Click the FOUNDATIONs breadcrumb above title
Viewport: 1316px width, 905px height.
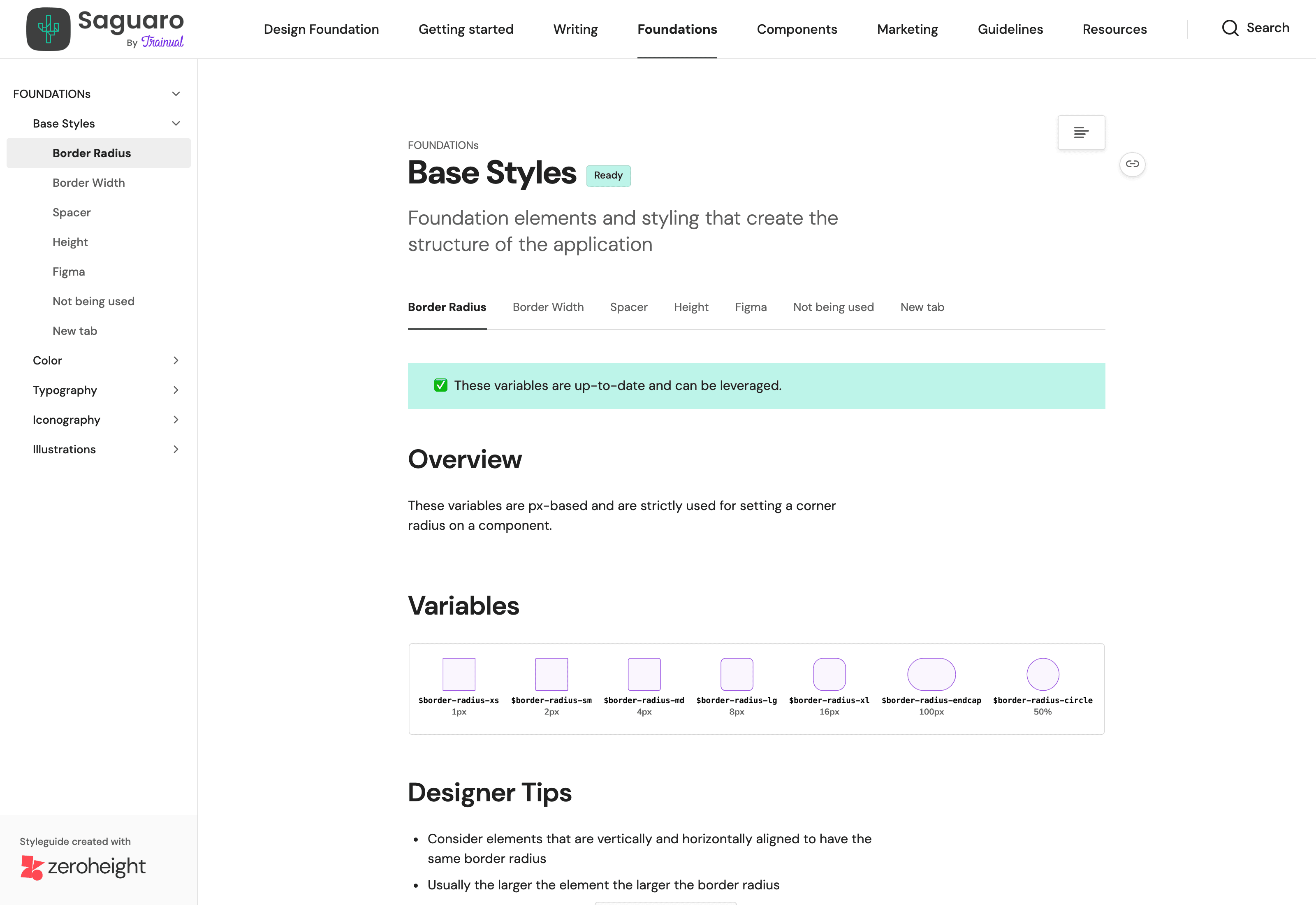point(443,145)
